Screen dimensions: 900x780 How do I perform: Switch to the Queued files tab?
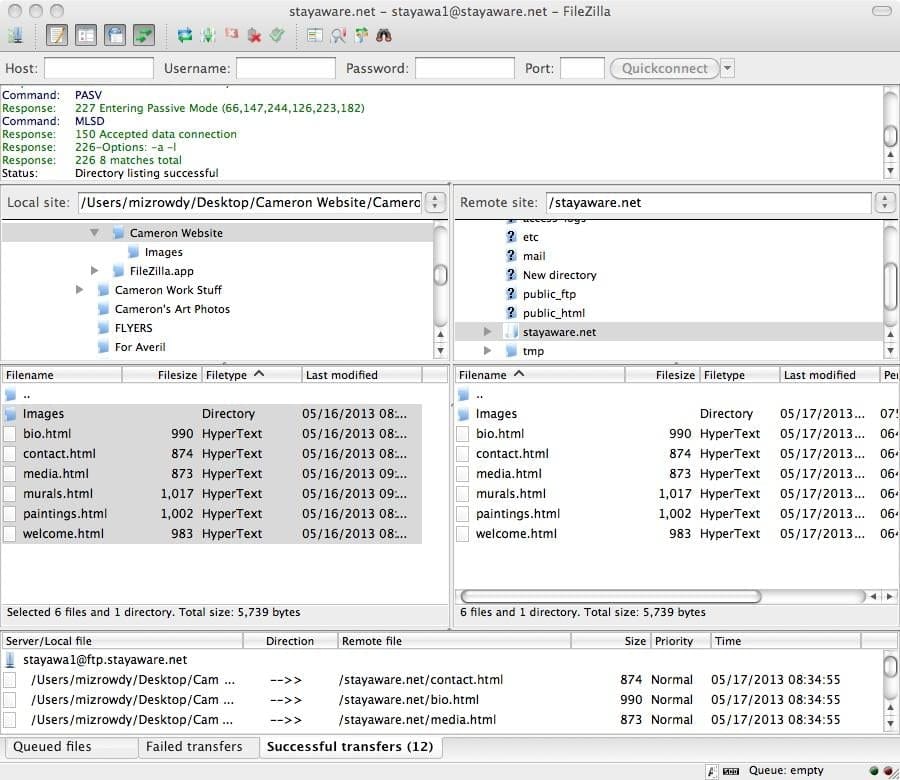click(52, 747)
